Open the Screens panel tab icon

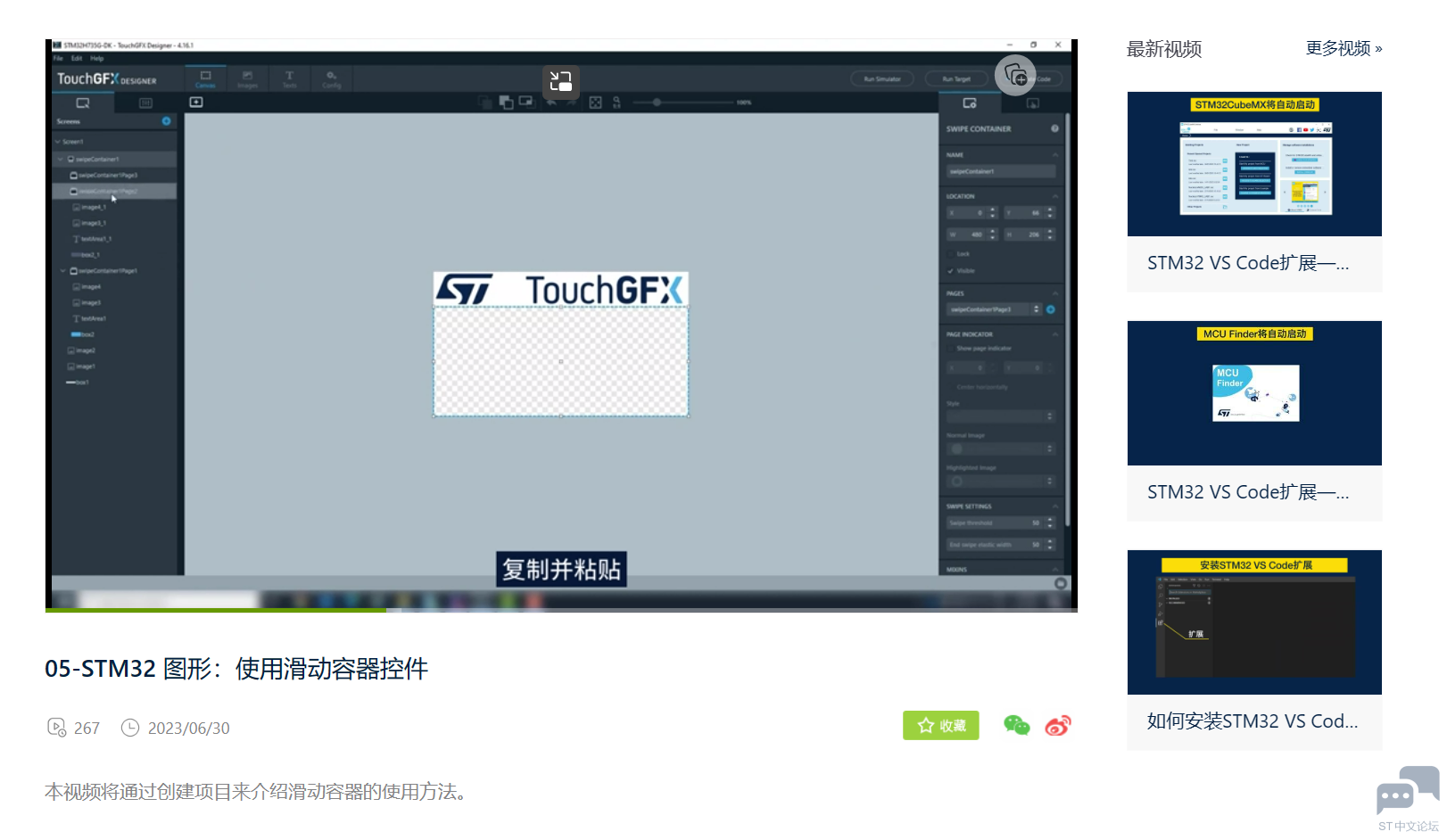pyautogui.click(x=83, y=103)
